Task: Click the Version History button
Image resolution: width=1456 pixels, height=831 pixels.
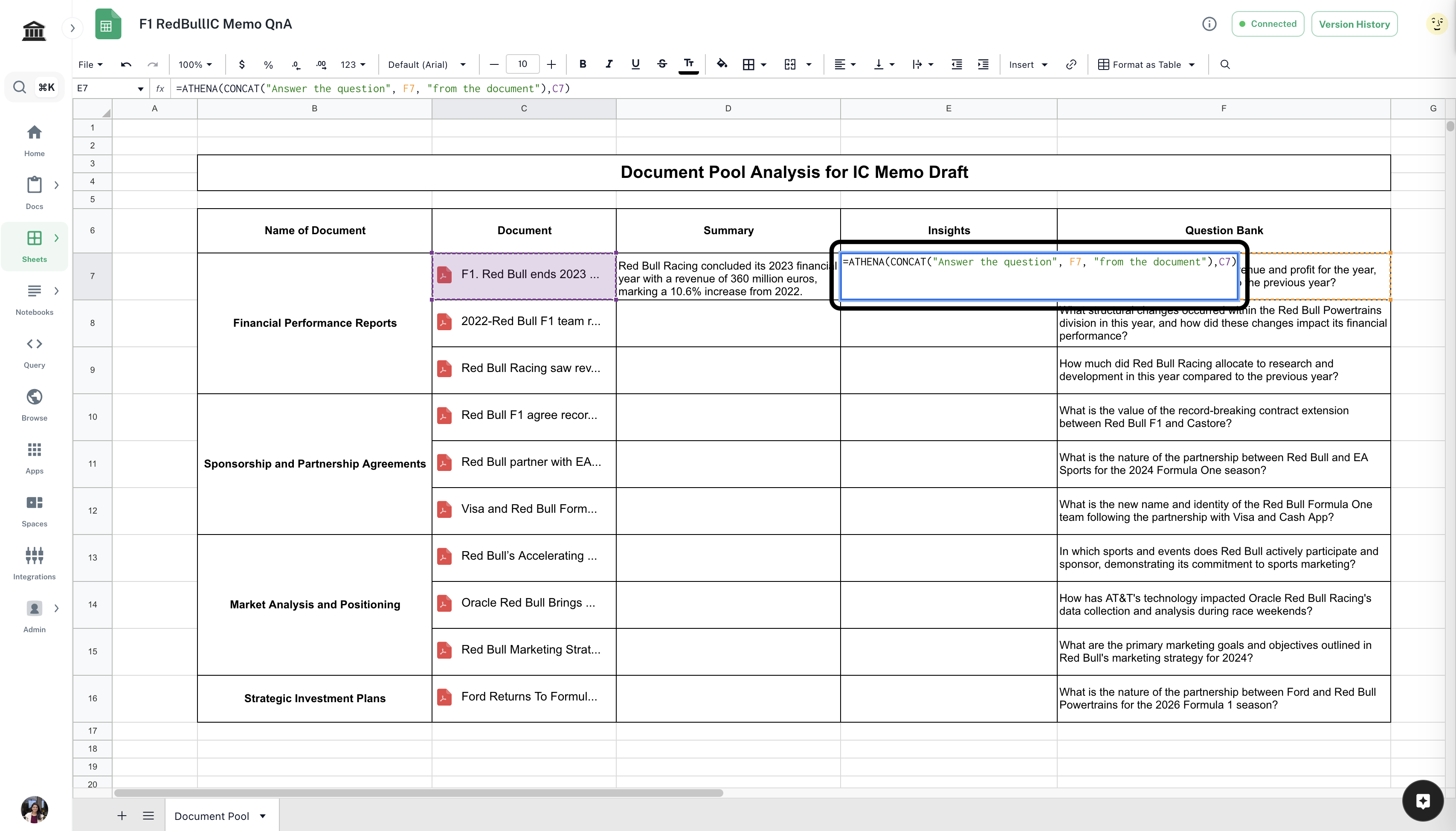Action: [x=1354, y=24]
